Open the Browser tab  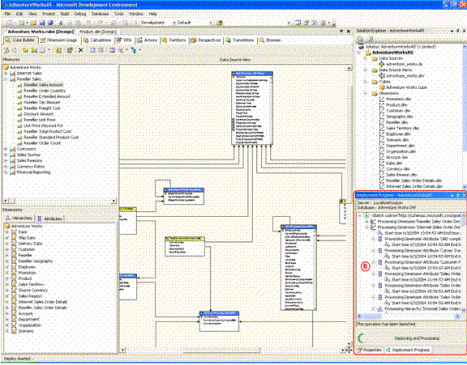[x=270, y=40]
